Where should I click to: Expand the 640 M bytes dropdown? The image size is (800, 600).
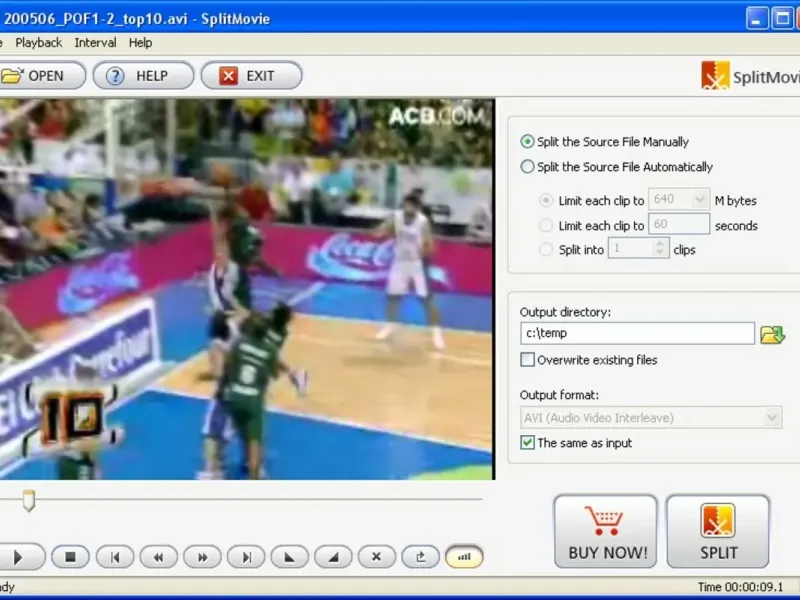point(700,199)
